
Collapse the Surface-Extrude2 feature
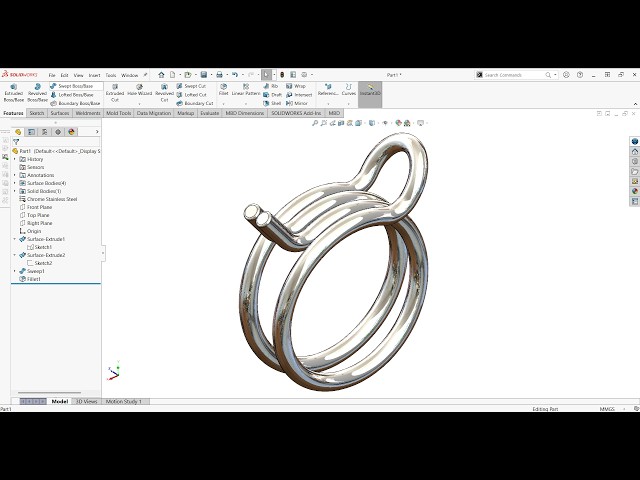[15, 255]
